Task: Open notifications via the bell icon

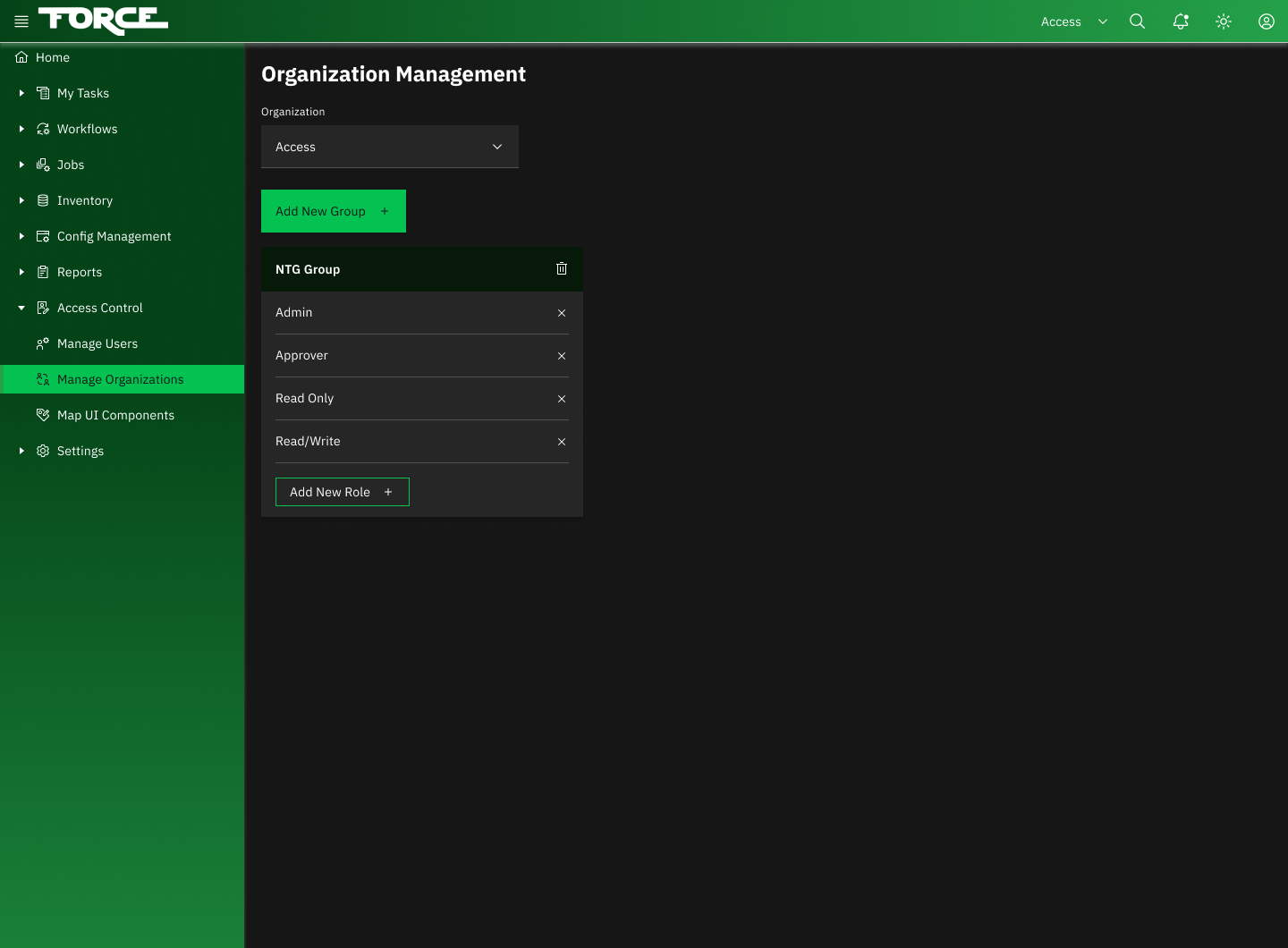Action: pyautogui.click(x=1180, y=21)
